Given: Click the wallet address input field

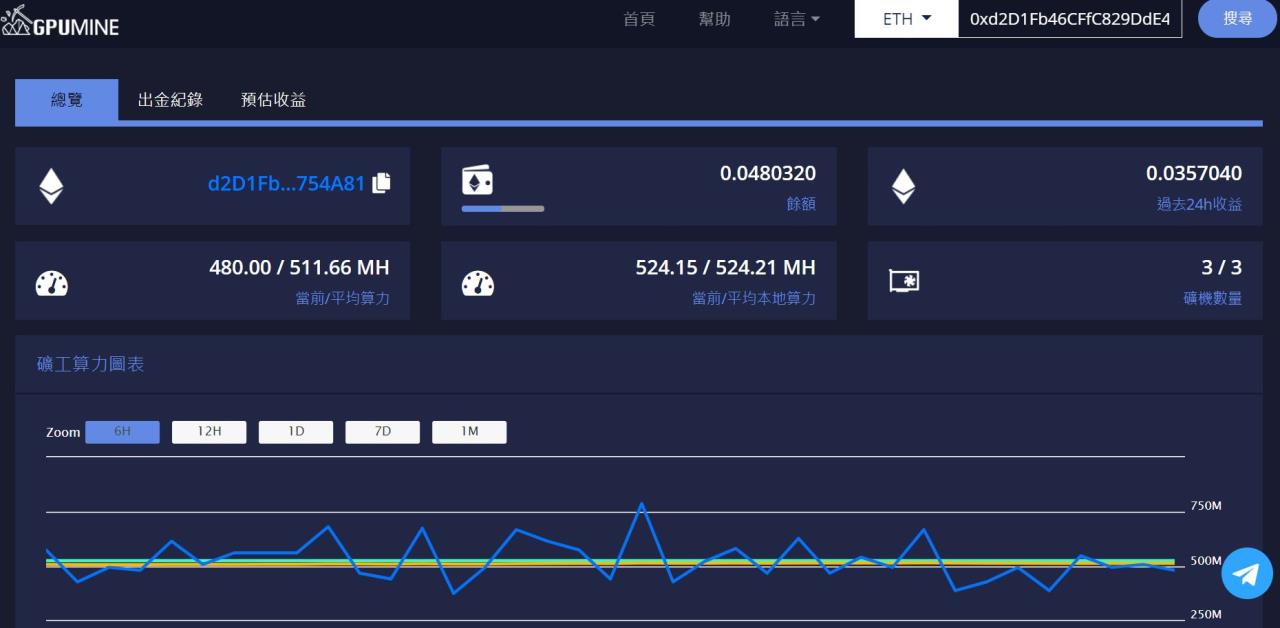Looking at the screenshot, I should pos(1070,18).
